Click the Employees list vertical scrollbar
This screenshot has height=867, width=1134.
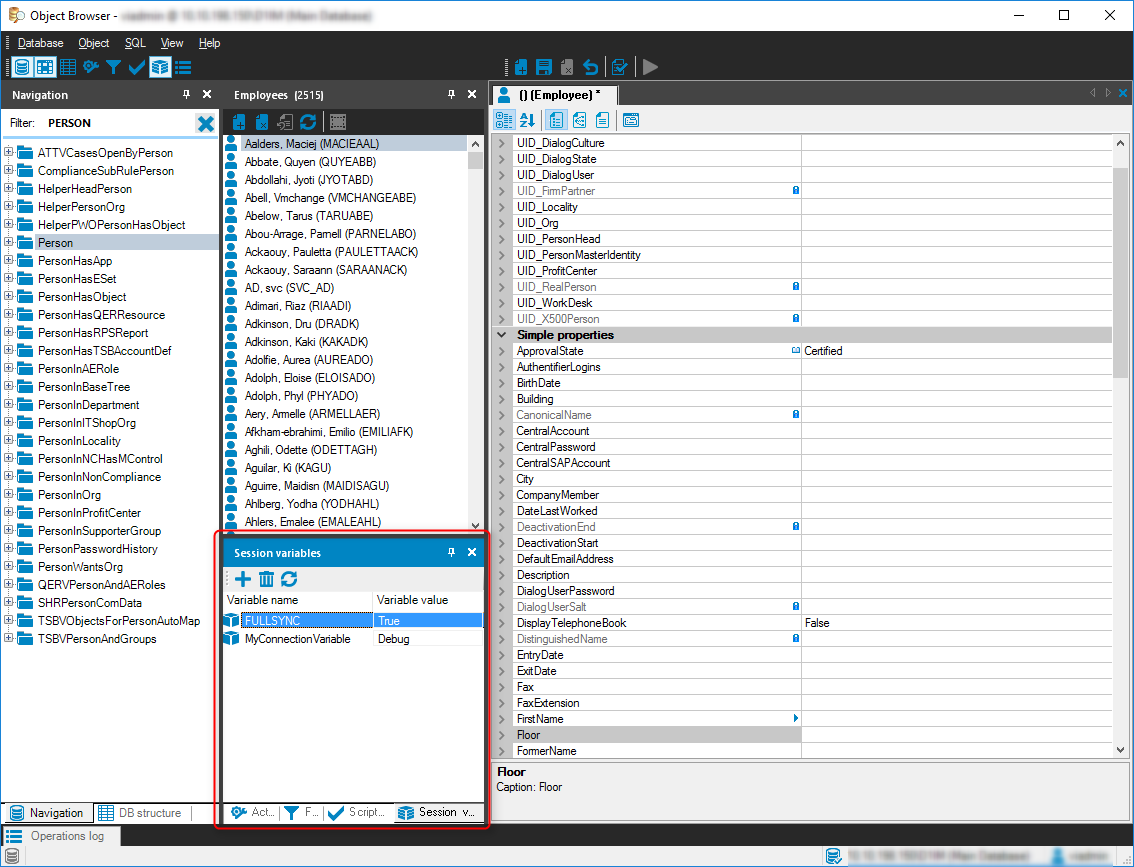(x=475, y=334)
